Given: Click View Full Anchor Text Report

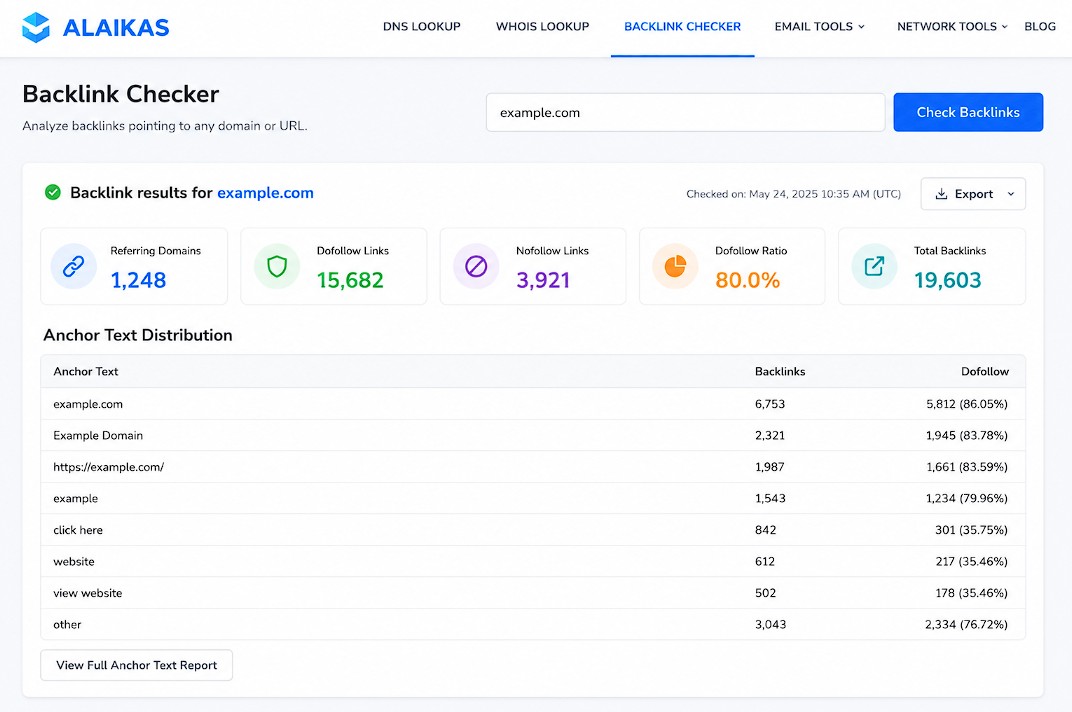Looking at the screenshot, I should [x=137, y=665].
